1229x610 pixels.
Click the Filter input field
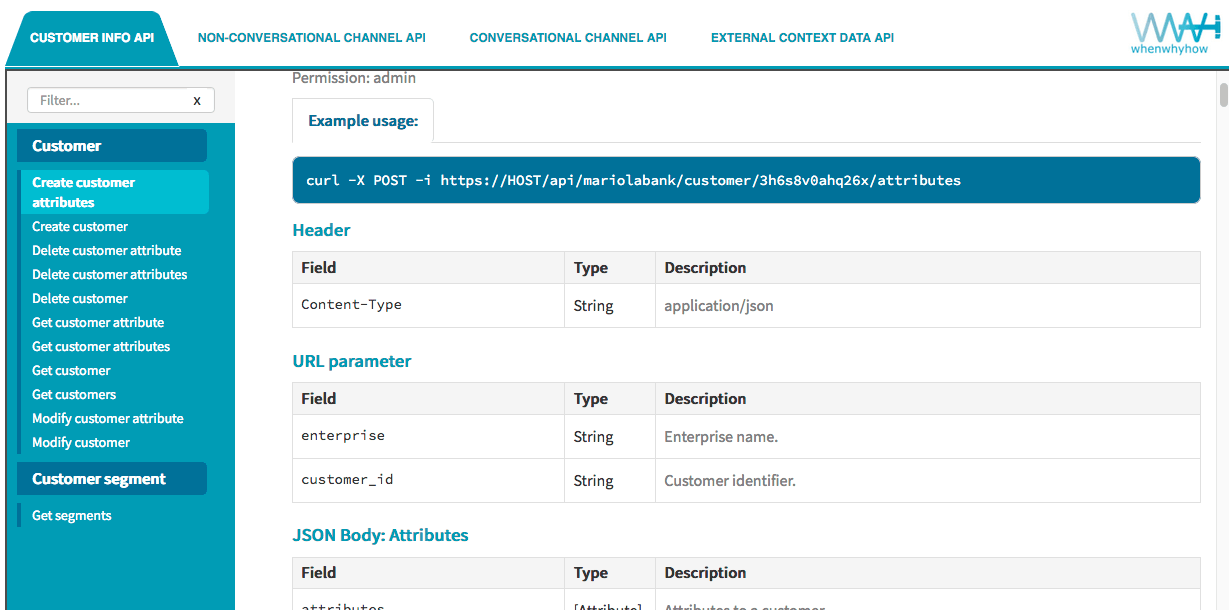[x=108, y=100]
